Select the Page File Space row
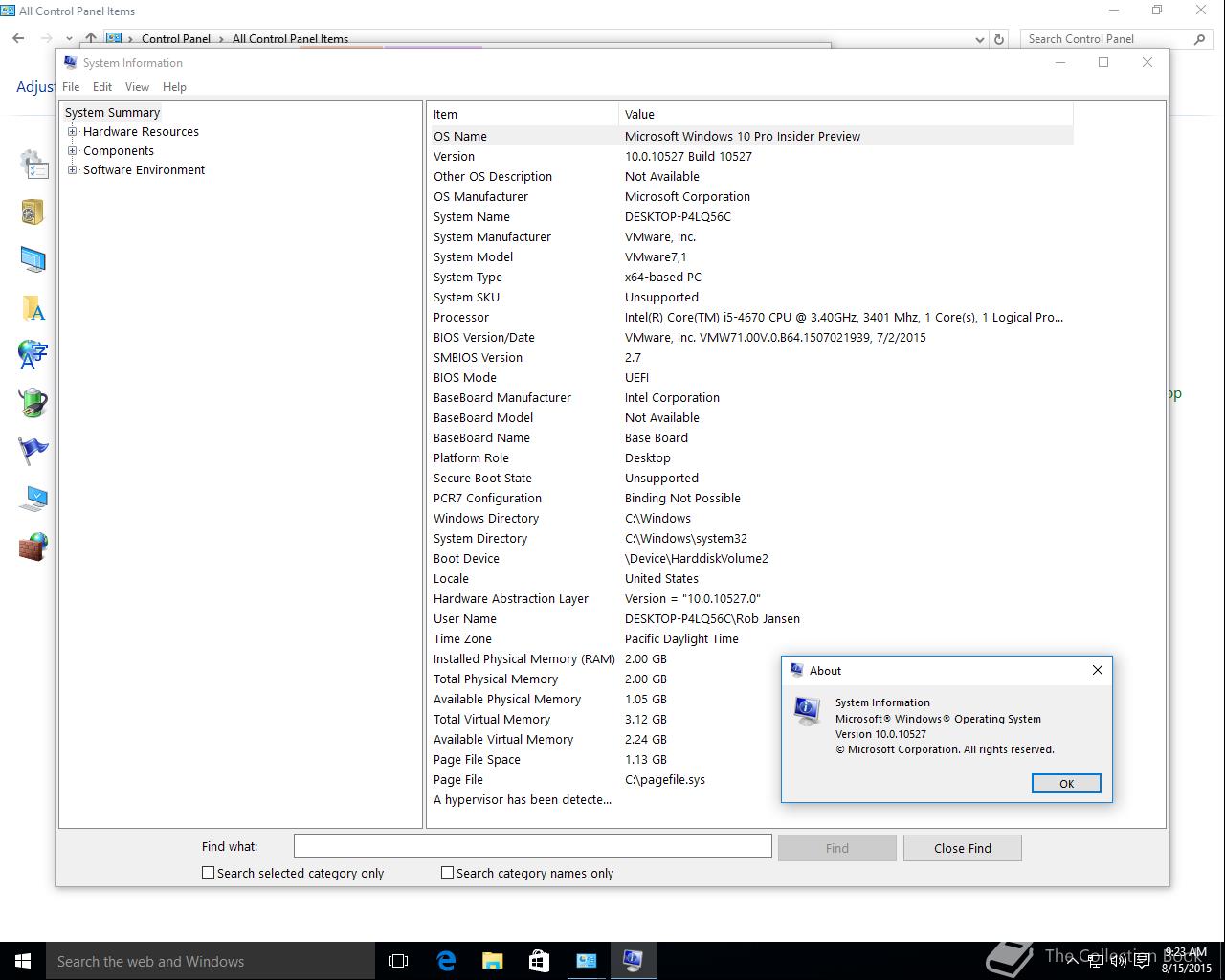This screenshot has width=1225, height=980. point(751,759)
